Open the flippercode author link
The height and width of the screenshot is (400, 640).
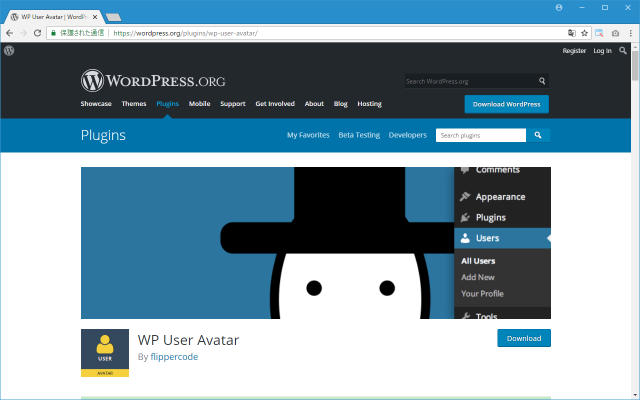(174, 357)
